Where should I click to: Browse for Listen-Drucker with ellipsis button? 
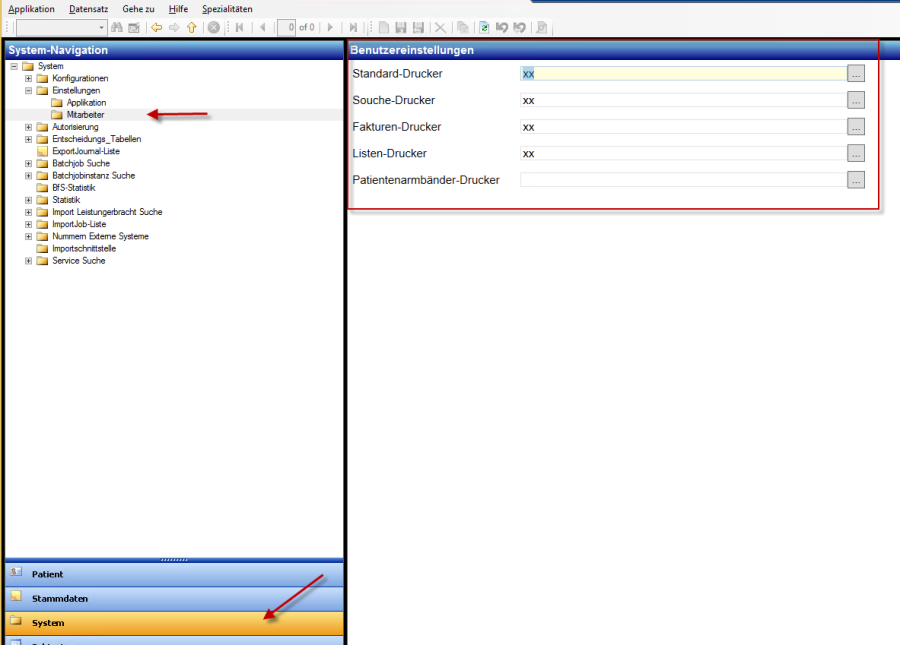pyautogui.click(x=856, y=153)
